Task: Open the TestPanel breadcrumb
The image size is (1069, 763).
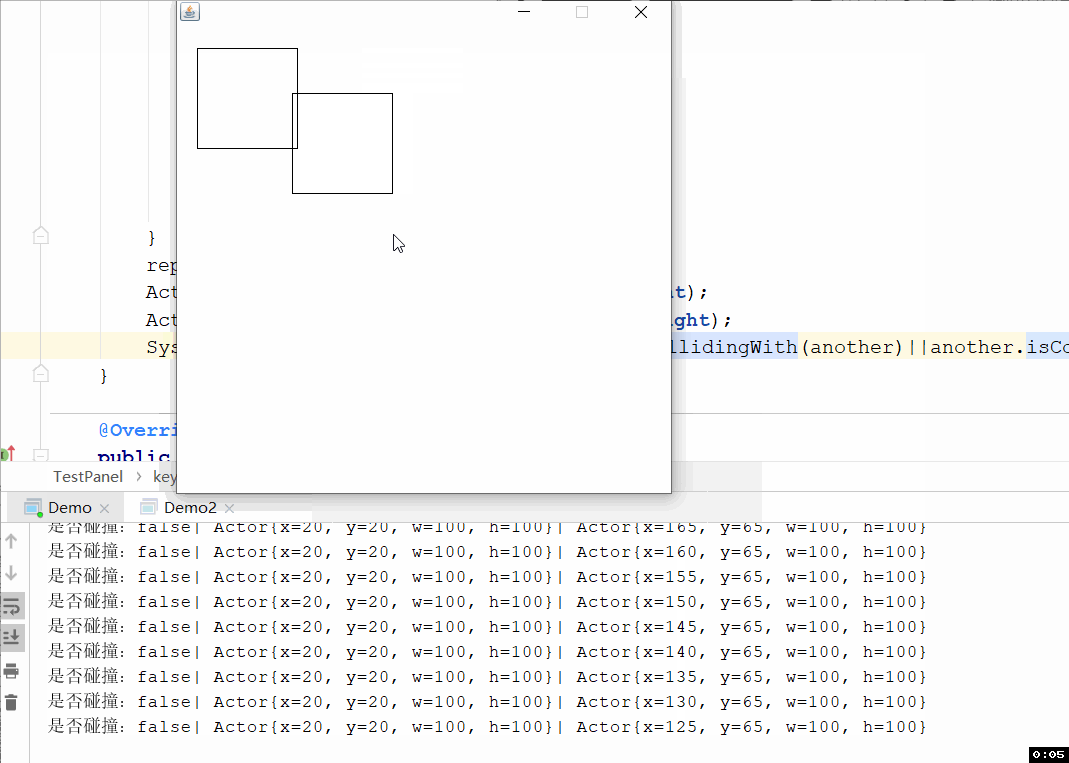Action: 88,477
